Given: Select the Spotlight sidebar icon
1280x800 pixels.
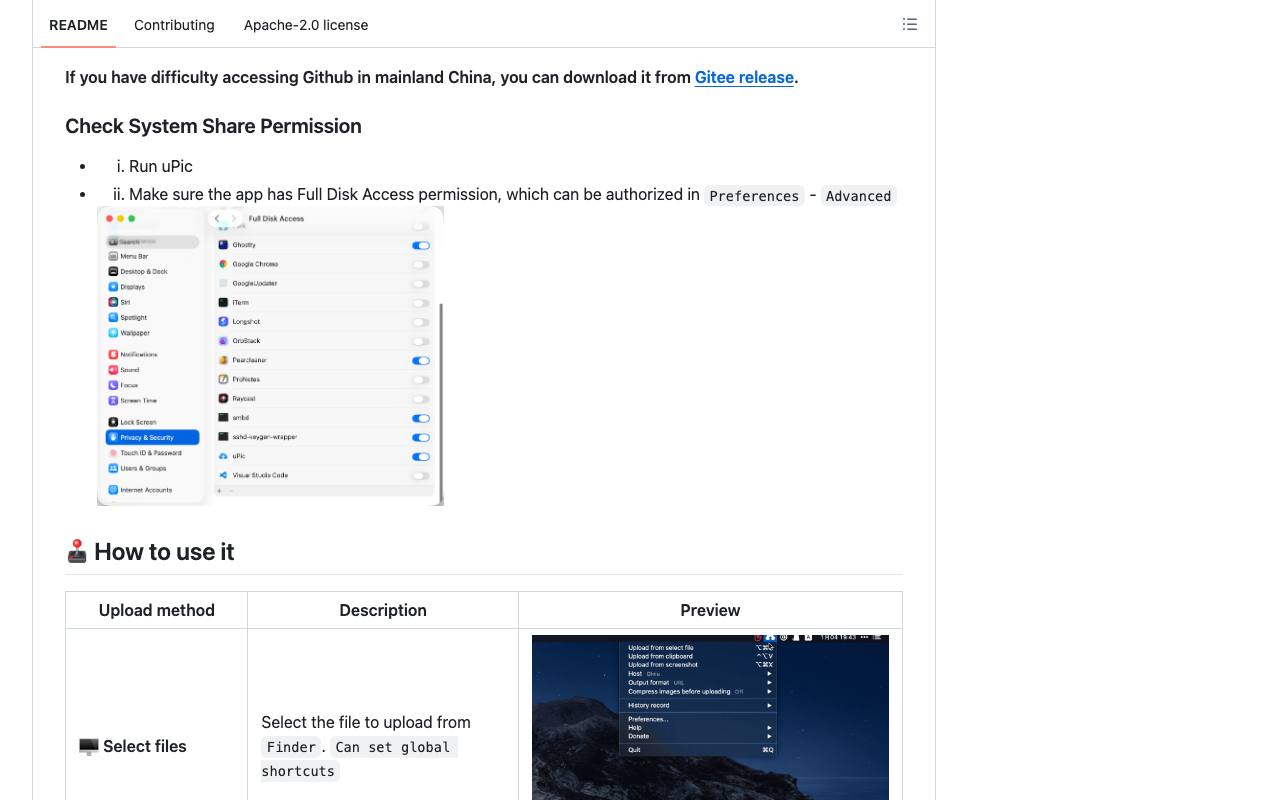Looking at the screenshot, I should (113, 317).
